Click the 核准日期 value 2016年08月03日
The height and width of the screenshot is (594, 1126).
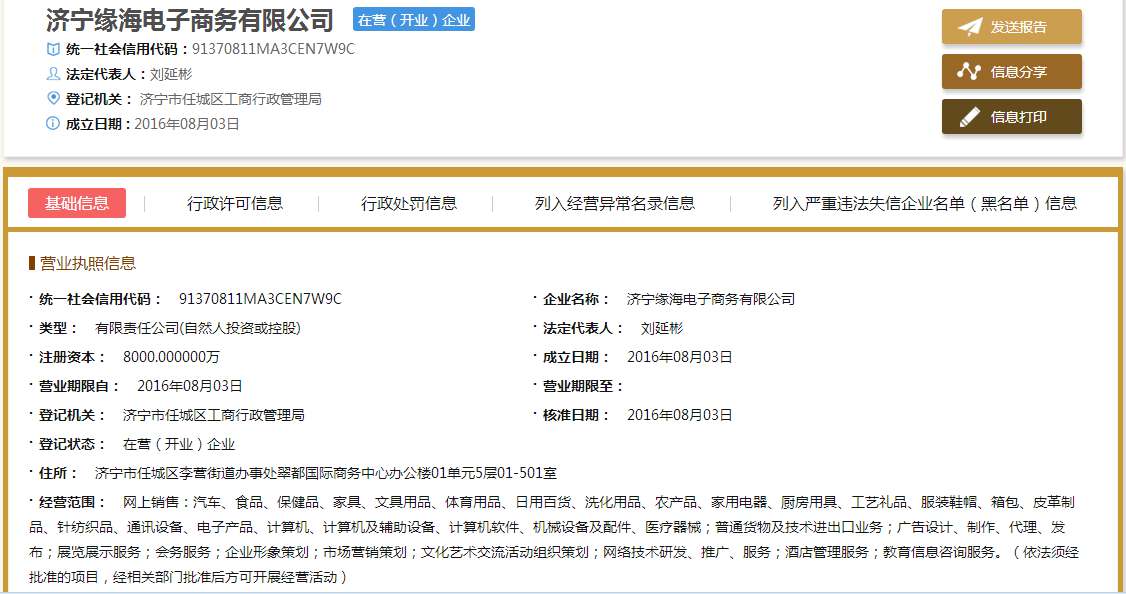coord(680,415)
